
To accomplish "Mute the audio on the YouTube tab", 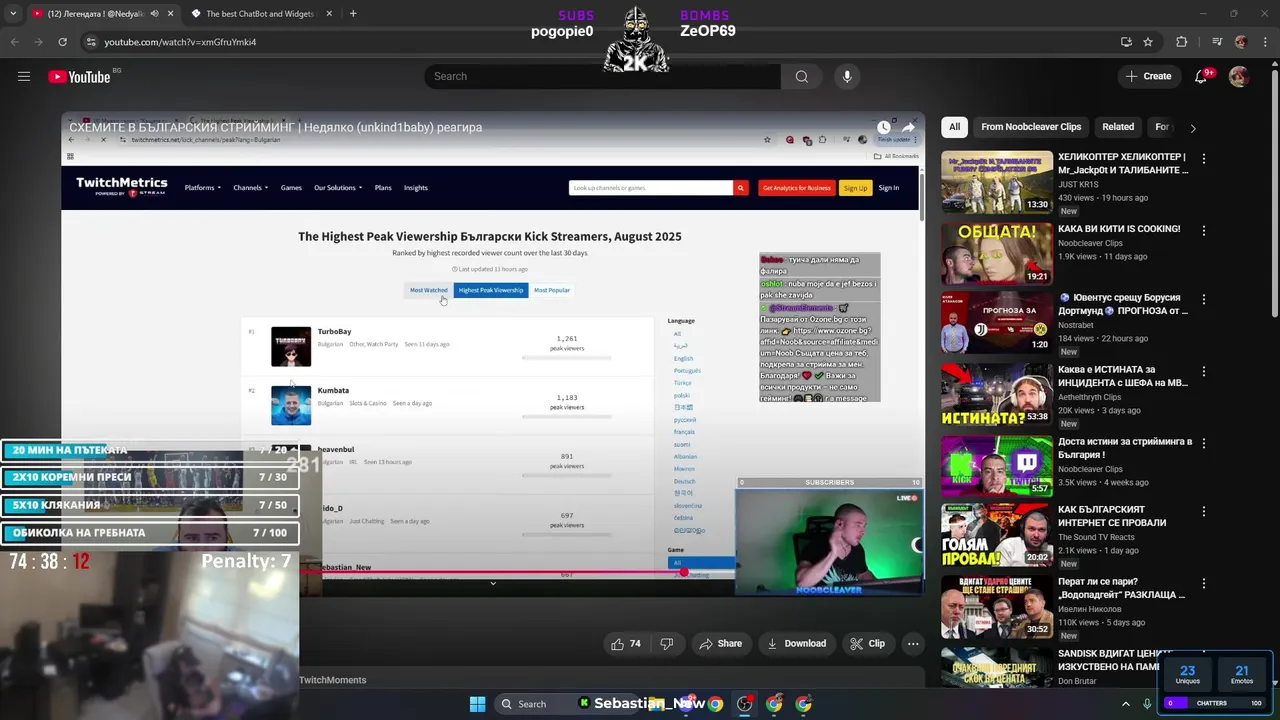I will (x=153, y=14).
